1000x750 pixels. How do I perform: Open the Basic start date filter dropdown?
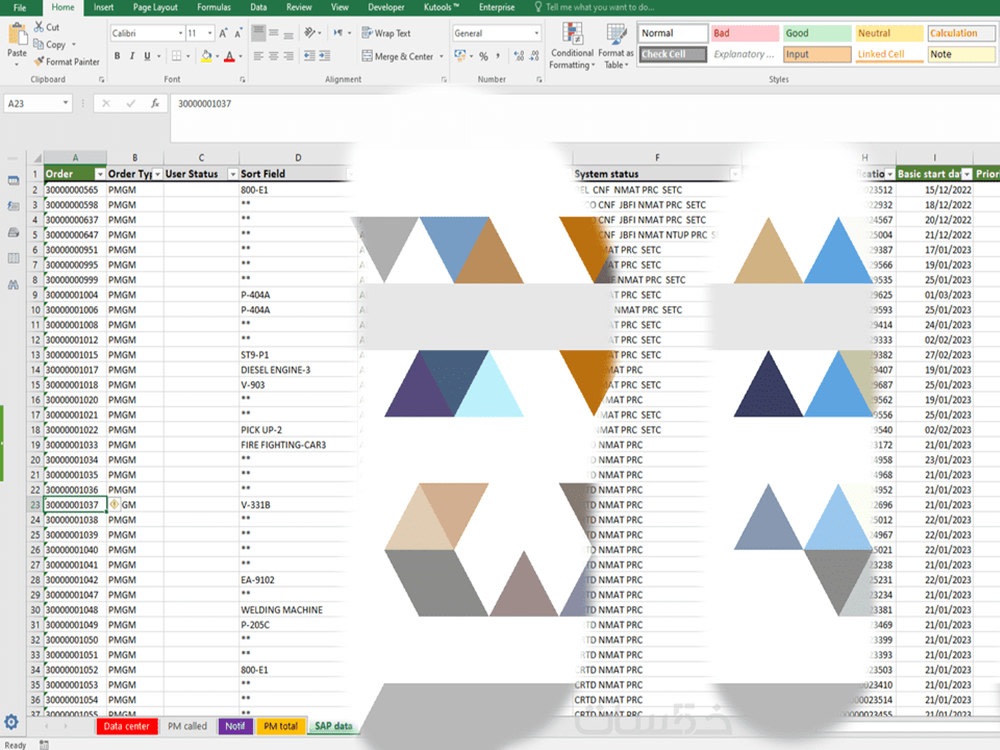click(x=967, y=174)
